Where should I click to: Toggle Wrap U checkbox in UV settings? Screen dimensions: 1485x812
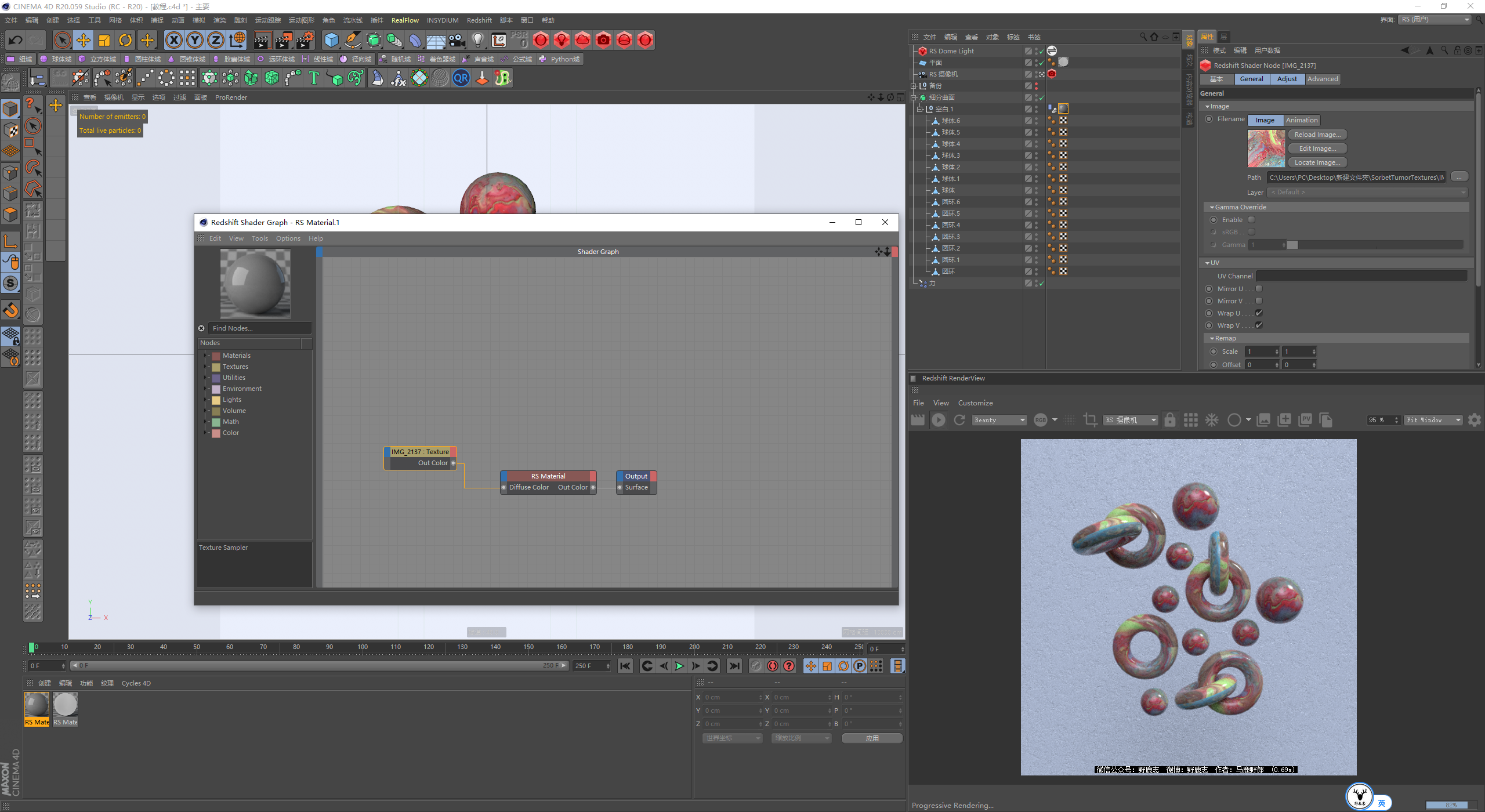coord(1258,313)
